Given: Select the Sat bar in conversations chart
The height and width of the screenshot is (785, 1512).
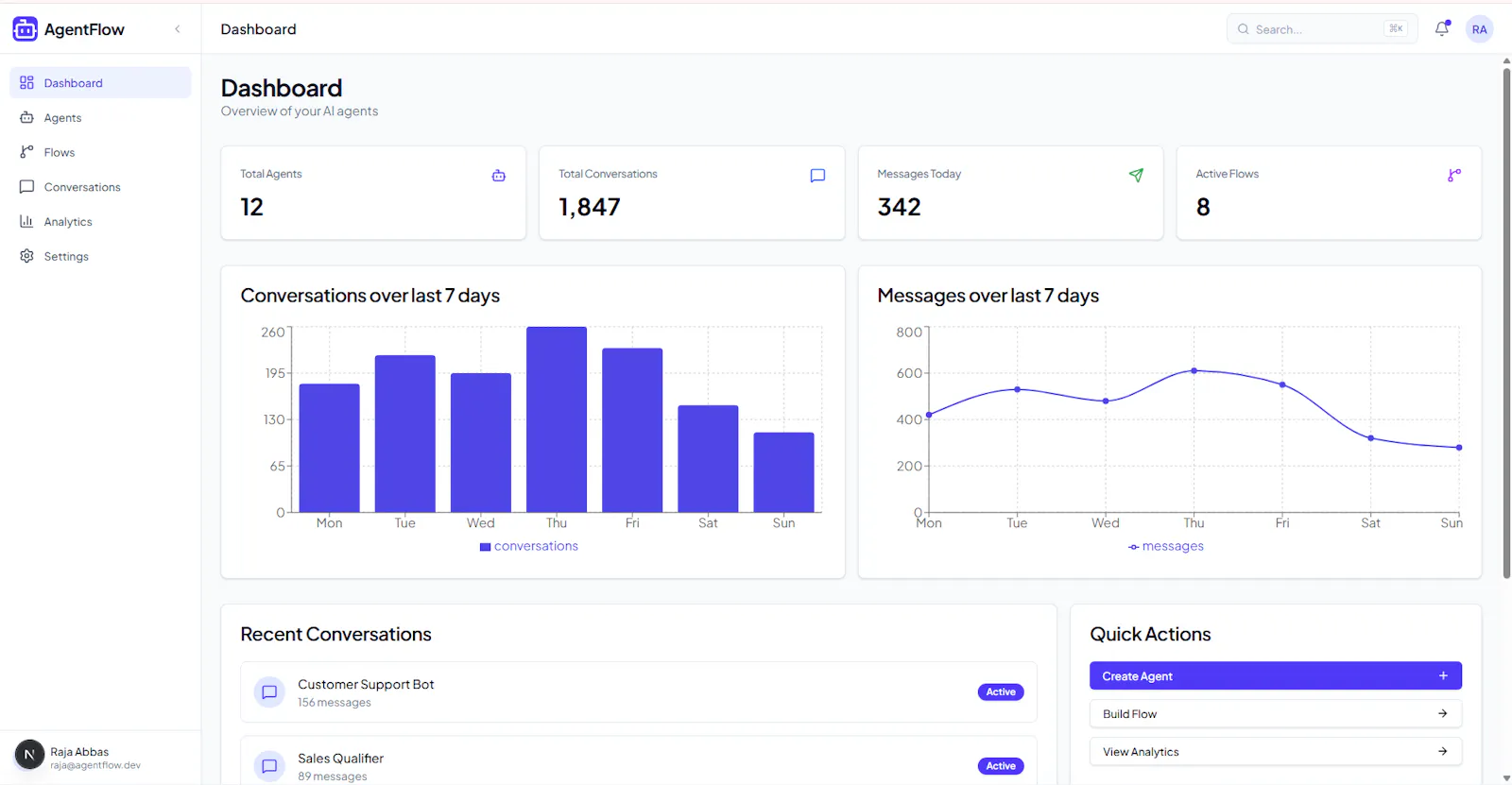Looking at the screenshot, I should tap(708, 458).
